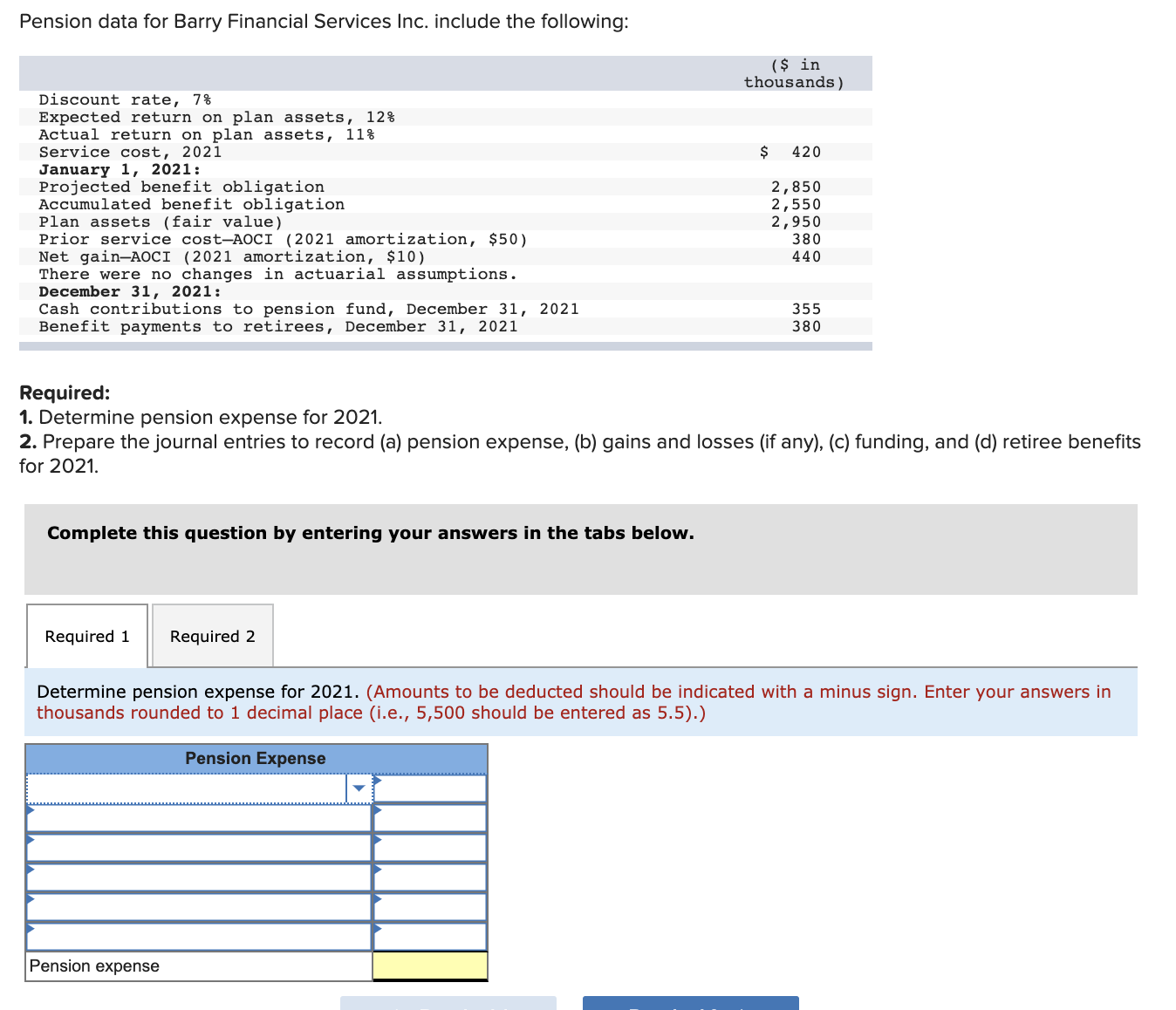Viewport: 1176px width, 1010px height.
Task: Select the 'Pension expense' total row label
Action: click(x=94, y=966)
